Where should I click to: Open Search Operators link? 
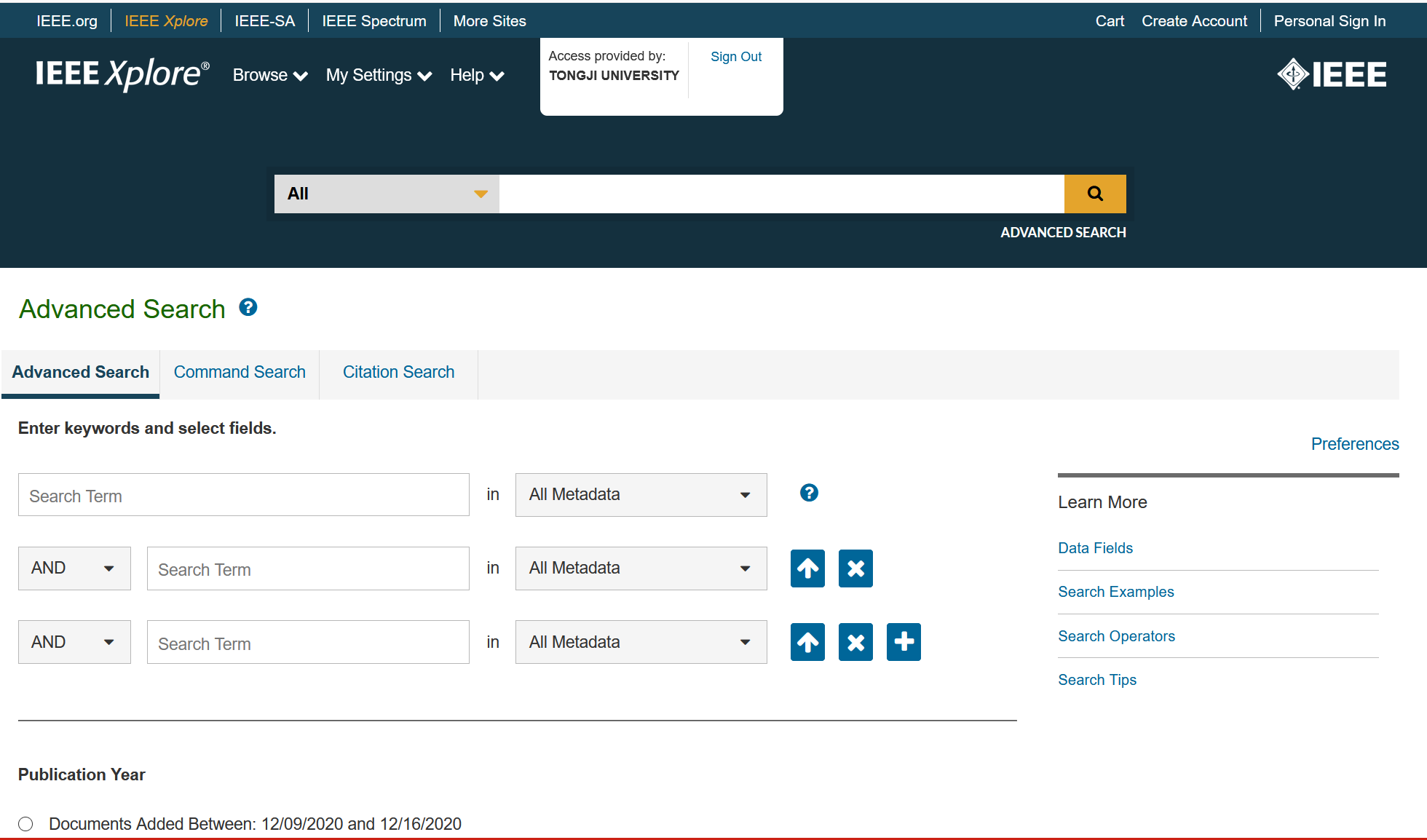click(x=1116, y=636)
